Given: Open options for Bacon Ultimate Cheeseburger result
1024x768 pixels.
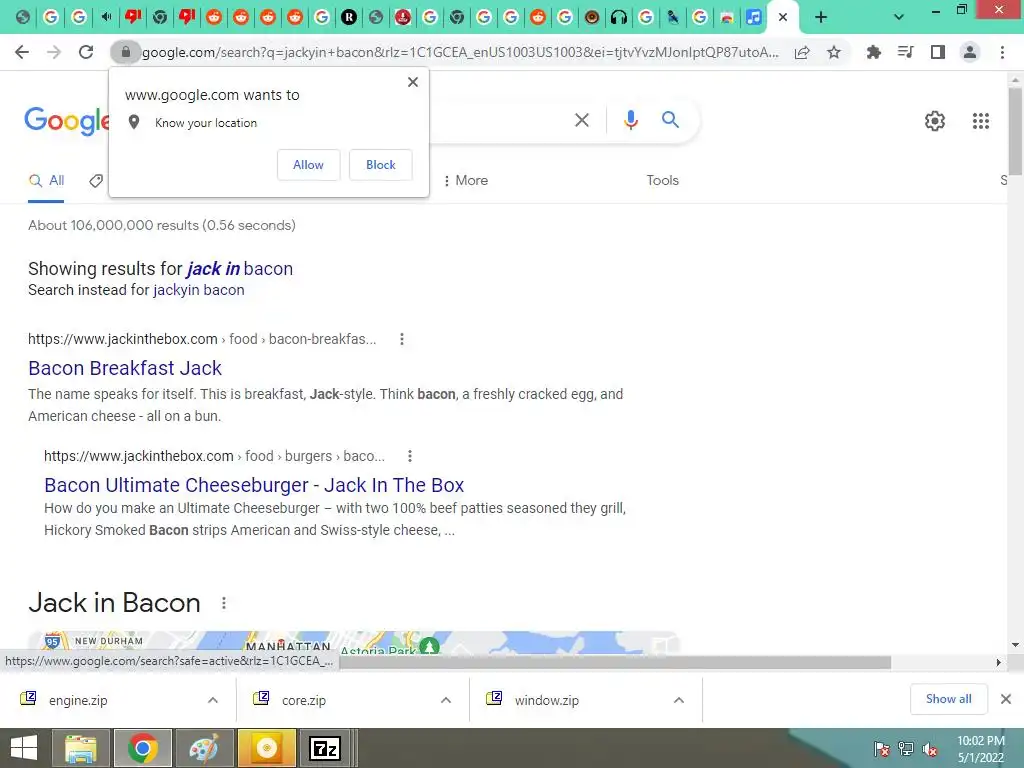Looking at the screenshot, I should [x=409, y=456].
